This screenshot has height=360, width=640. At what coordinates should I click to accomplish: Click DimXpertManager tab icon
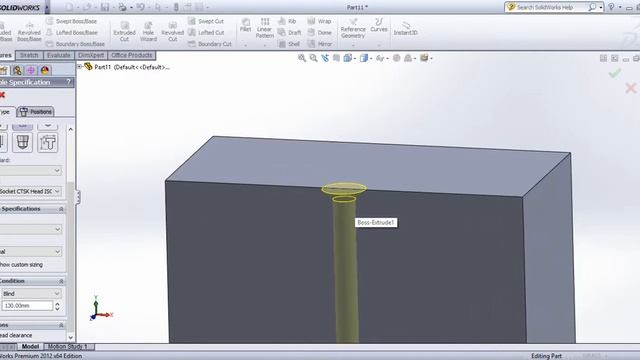click(31, 71)
